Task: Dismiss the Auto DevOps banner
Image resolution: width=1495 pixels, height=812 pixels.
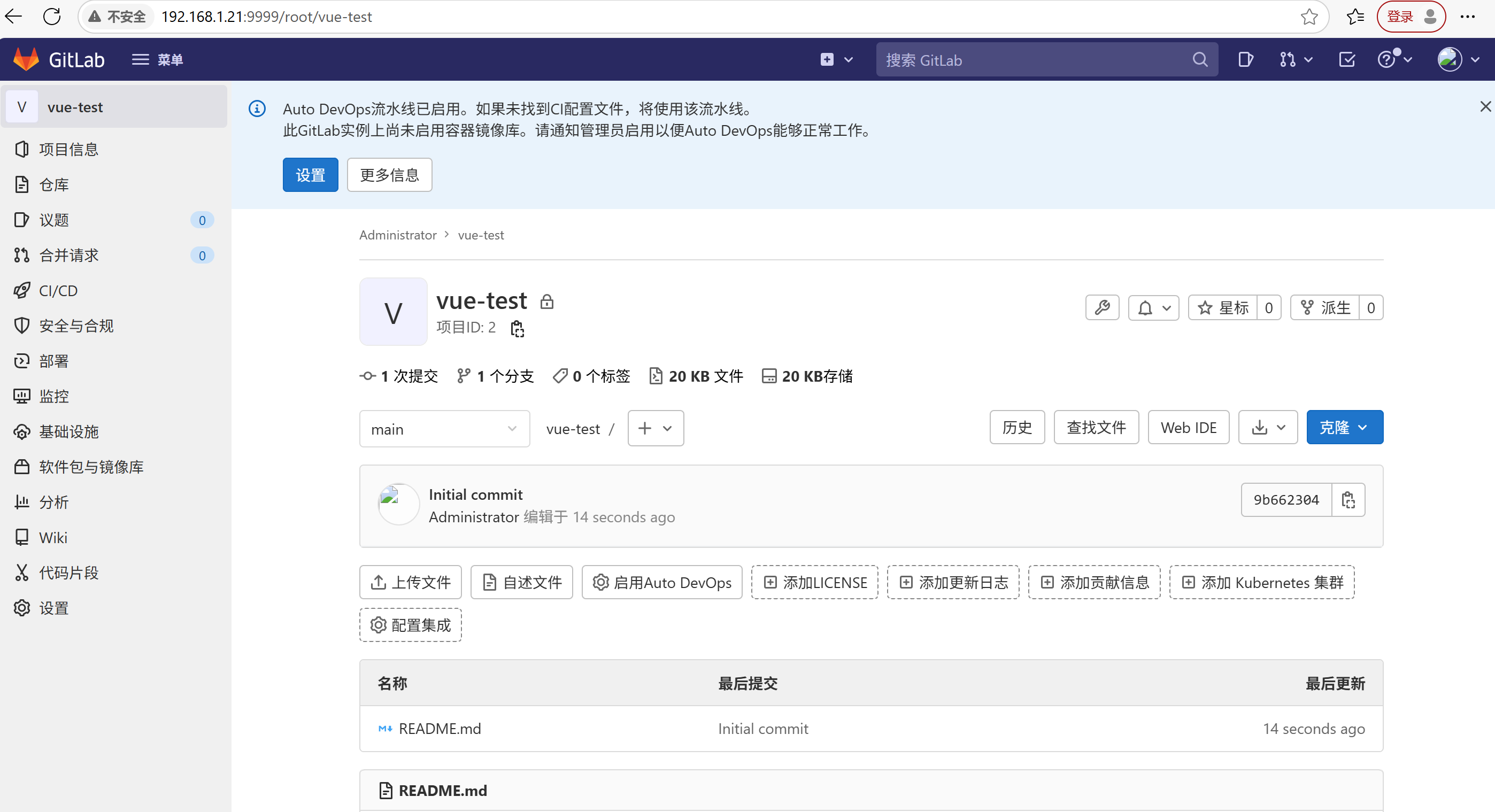Action: pyautogui.click(x=1485, y=106)
